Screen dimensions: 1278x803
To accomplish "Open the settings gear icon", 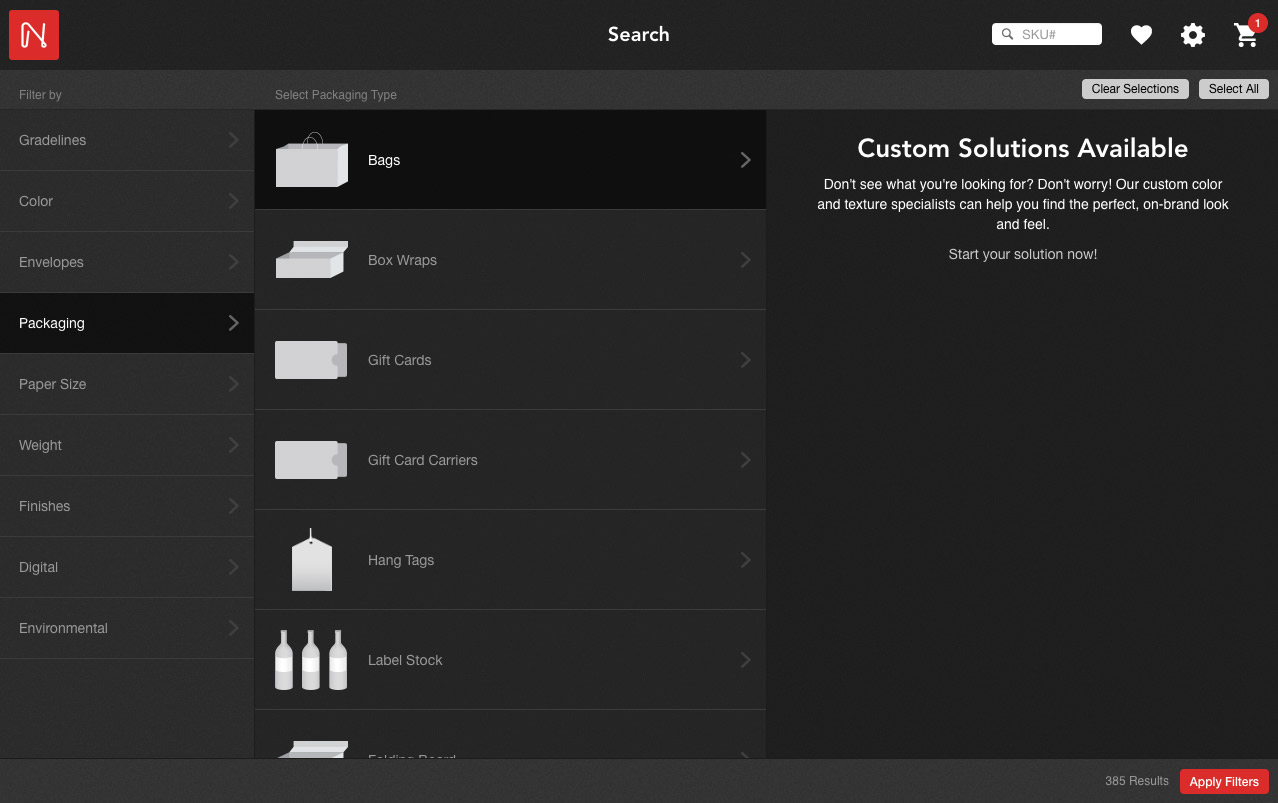I will (1193, 34).
